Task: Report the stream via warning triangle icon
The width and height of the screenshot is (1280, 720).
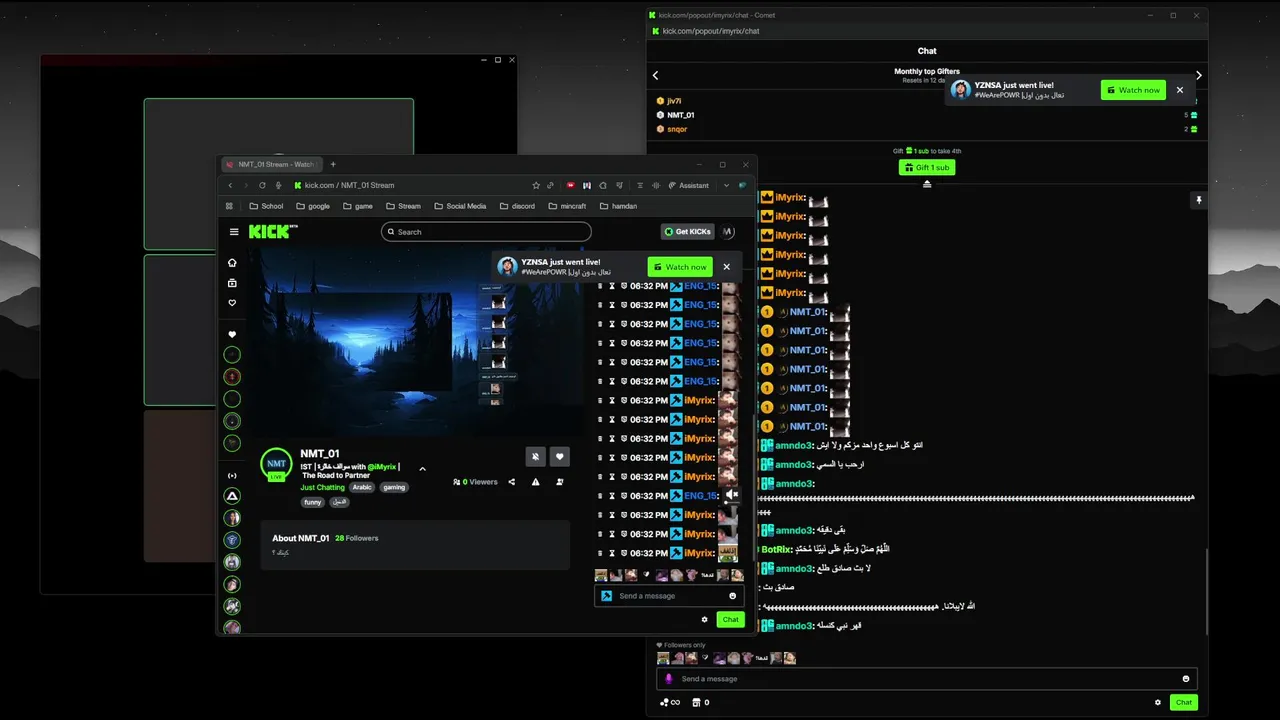Action: [x=536, y=482]
